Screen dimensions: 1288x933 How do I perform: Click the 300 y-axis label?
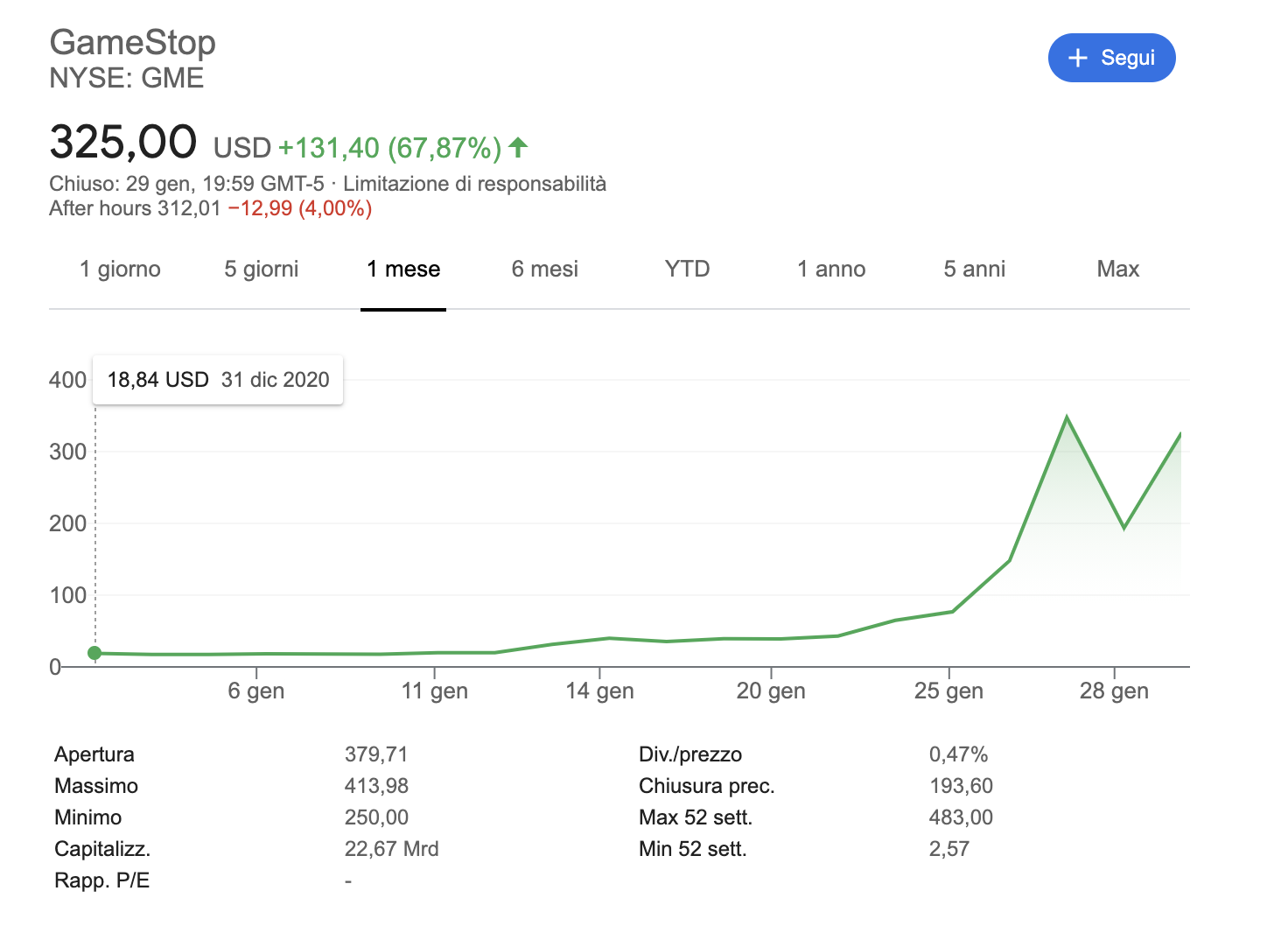[x=68, y=452]
